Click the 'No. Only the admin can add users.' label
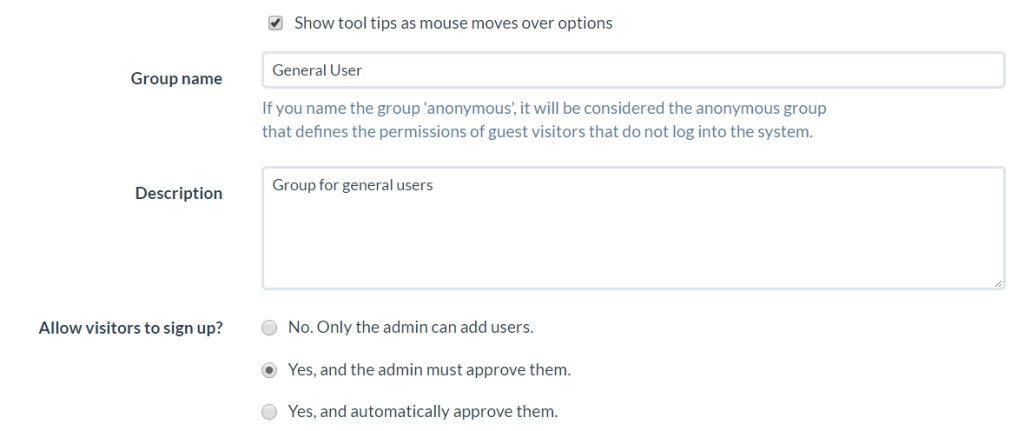 click(411, 327)
